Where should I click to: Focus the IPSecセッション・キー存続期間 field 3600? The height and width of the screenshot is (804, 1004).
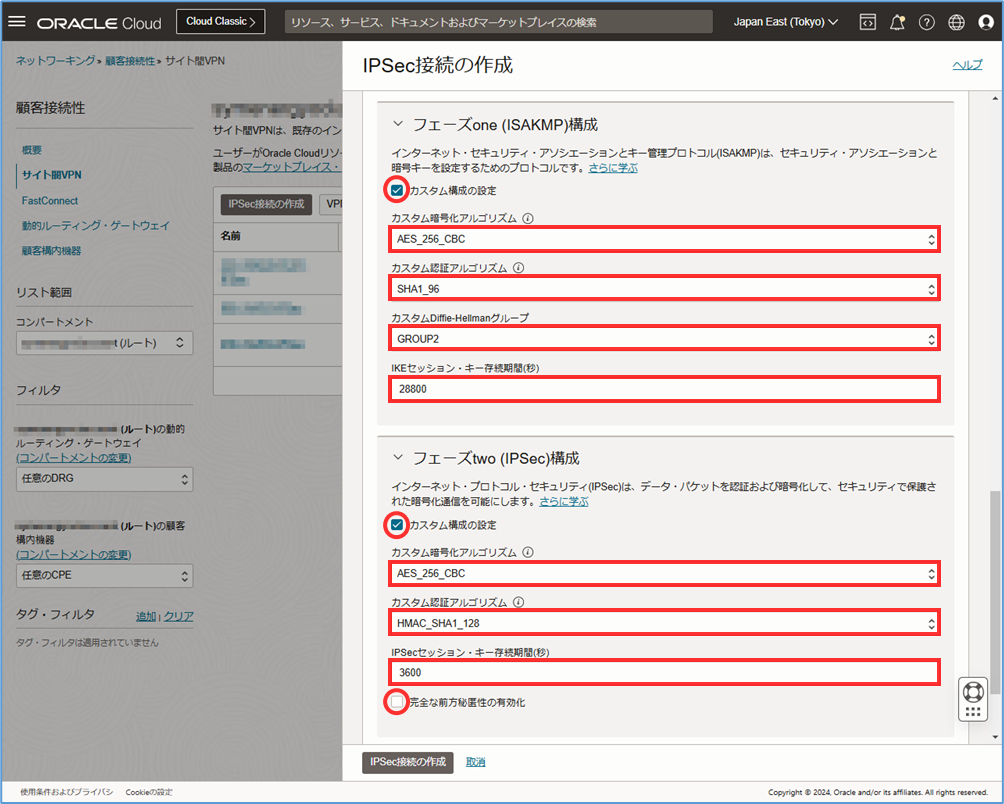pos(665,672)
